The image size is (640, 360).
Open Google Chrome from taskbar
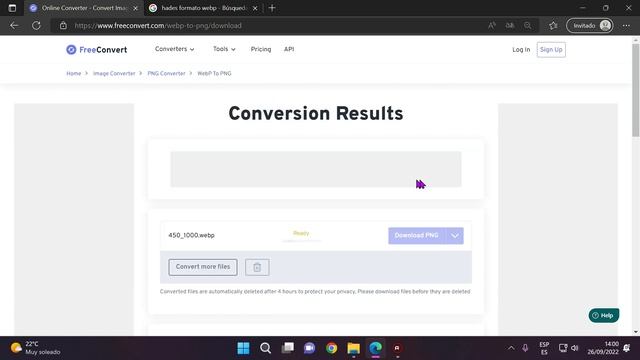point(332,348)
